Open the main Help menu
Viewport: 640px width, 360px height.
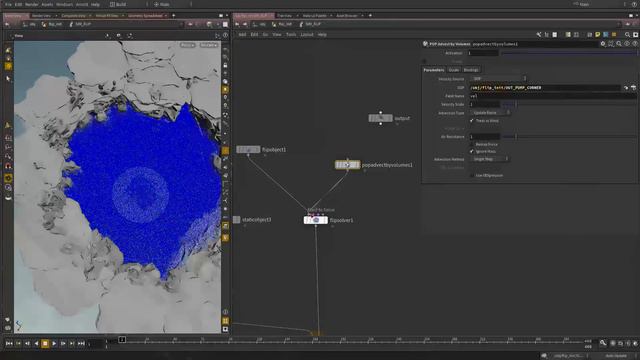coord(95,4)
